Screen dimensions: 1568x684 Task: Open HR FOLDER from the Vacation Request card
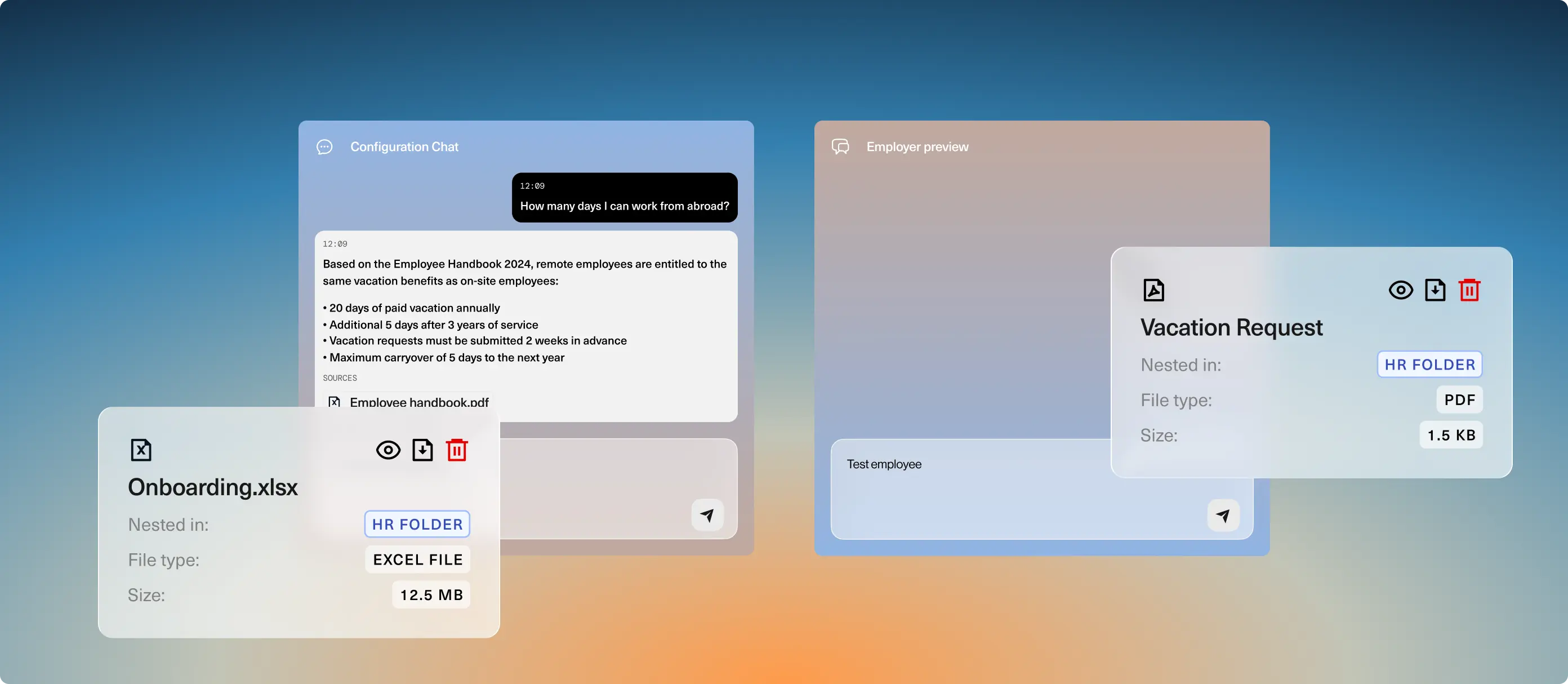tap(1430, 364)
